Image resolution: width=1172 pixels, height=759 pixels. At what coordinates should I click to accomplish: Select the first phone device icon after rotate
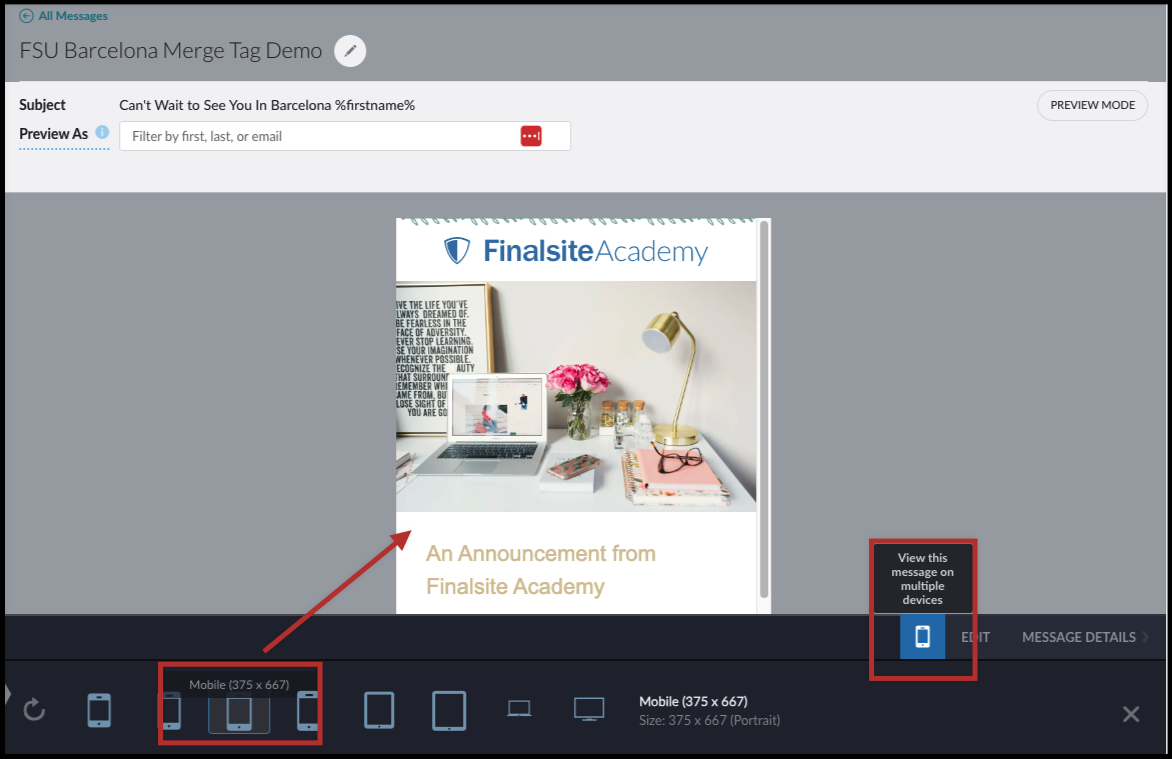point(99,710)
